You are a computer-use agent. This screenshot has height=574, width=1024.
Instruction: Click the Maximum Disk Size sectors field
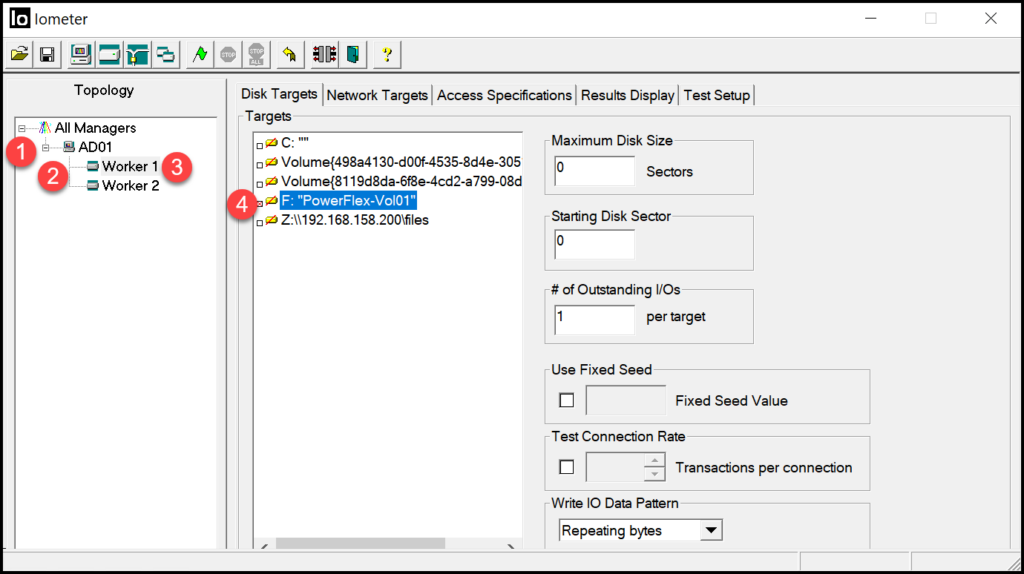(x=594, y=170)
